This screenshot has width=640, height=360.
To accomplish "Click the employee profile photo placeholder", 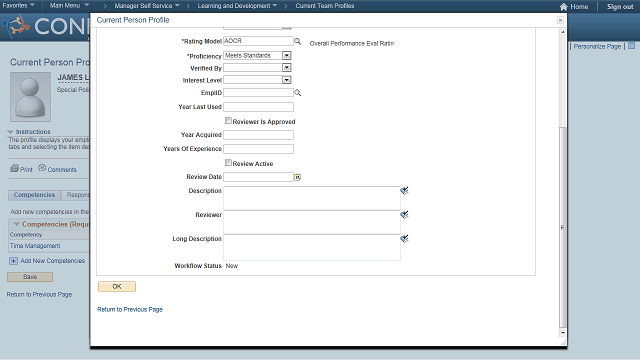I will point(31,97).
